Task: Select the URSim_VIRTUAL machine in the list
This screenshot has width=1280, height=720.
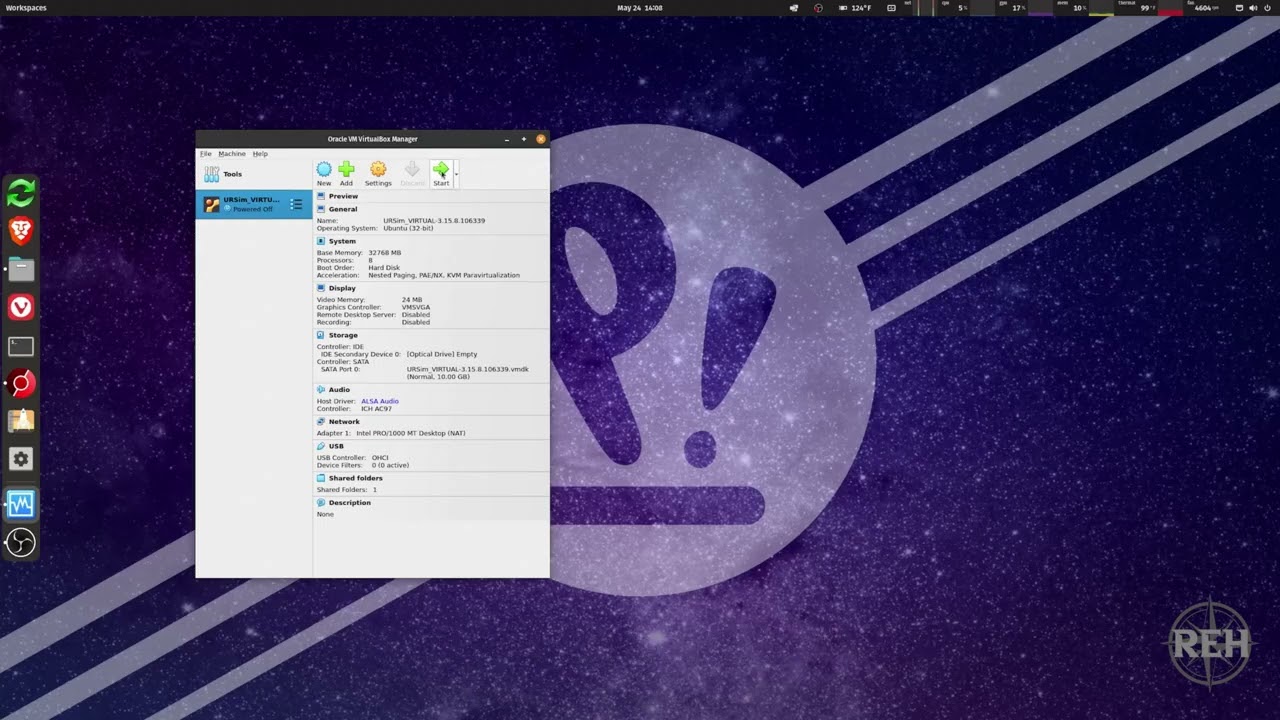Action: pyautogui.click(x=254, y=204)
